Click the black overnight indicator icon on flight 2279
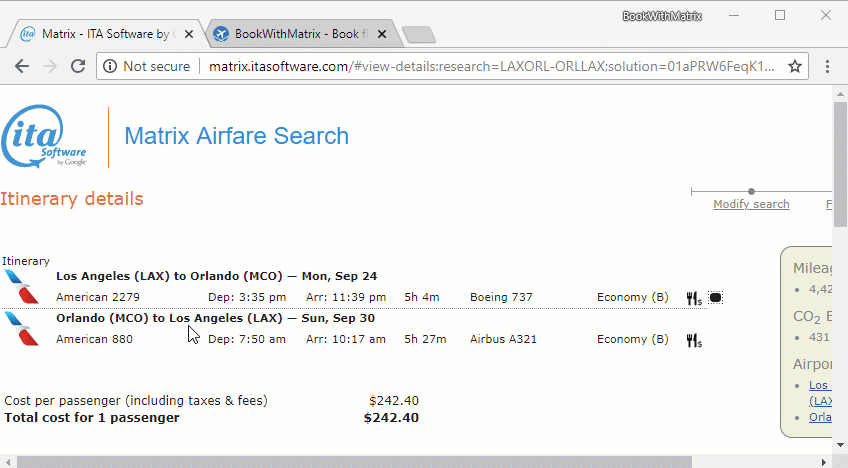848x468 pixels. [x=715, y=298]
